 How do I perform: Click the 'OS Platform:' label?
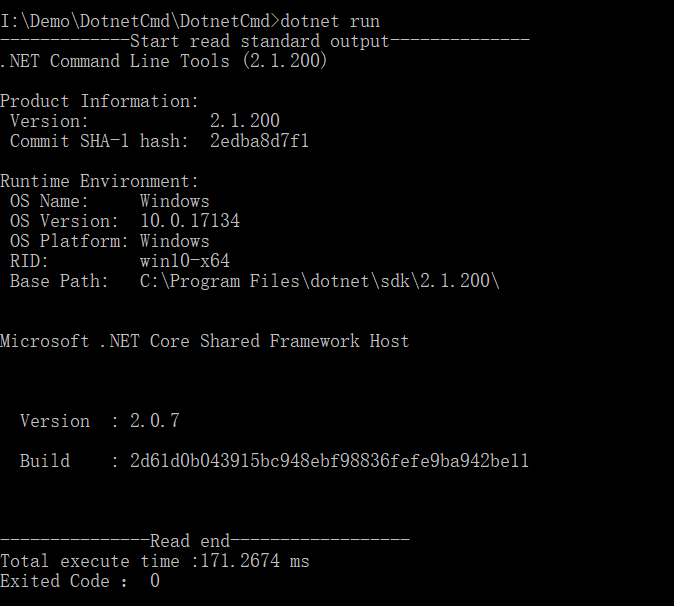pos(69,241)
